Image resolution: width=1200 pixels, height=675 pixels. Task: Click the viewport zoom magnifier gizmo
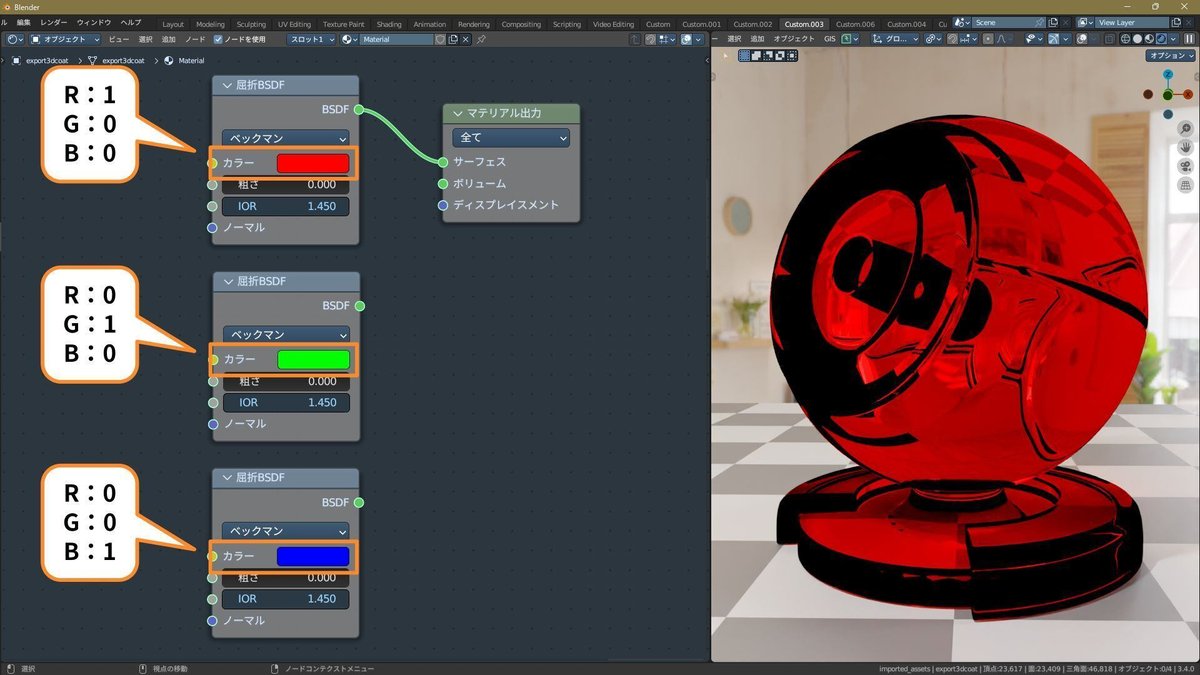[1185, 128]
